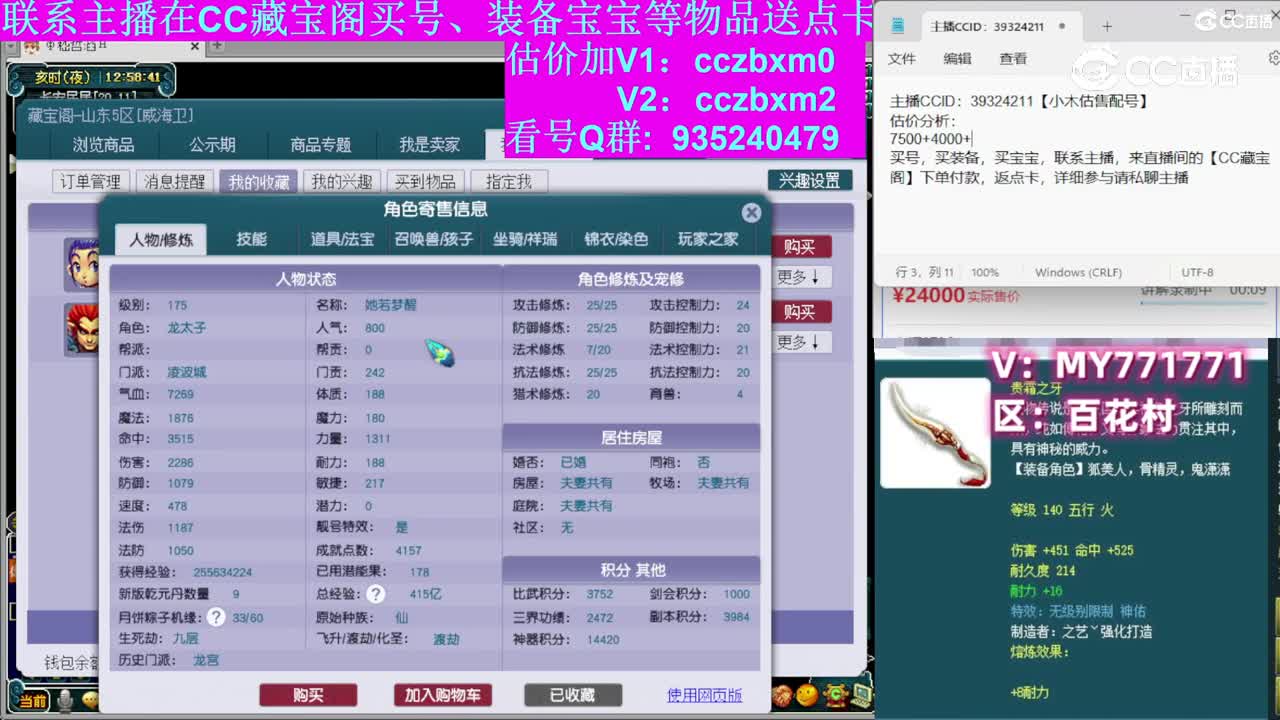Screen dimensions: 1280x720
Task: Click the 订单管理 sub-tab
Action: [90, 182]
